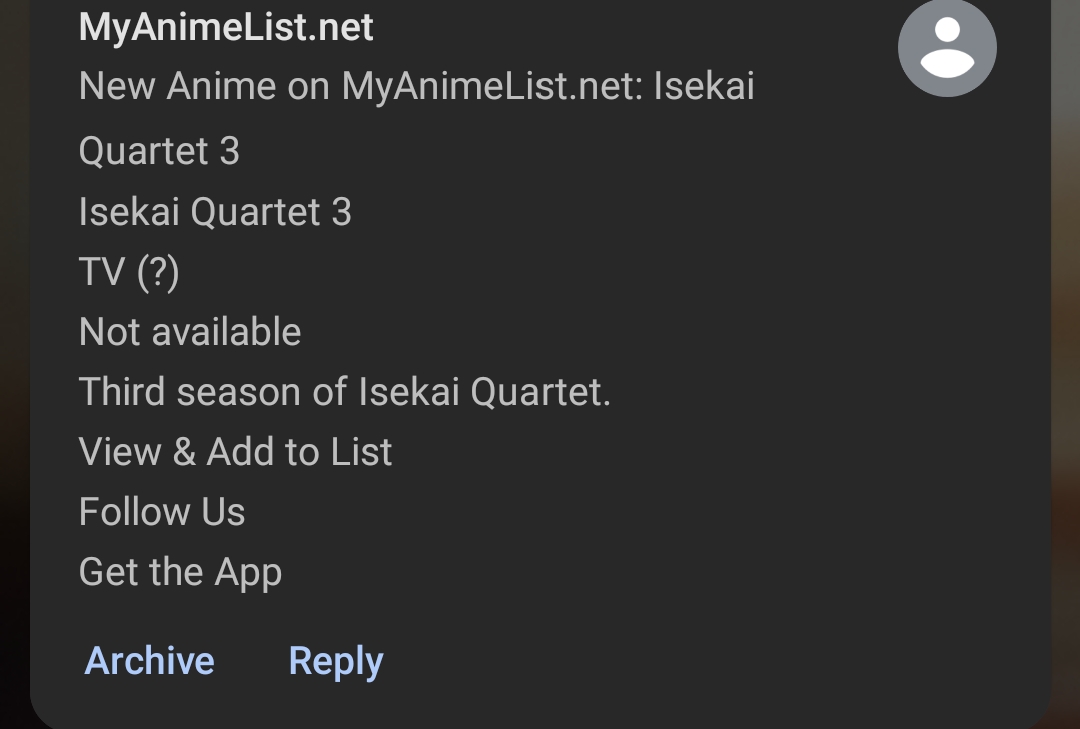Screen dimensions: 1080x729
Task: Tap "Third season of Isekai Quartet." description
Action: click(x=344, y=392)
